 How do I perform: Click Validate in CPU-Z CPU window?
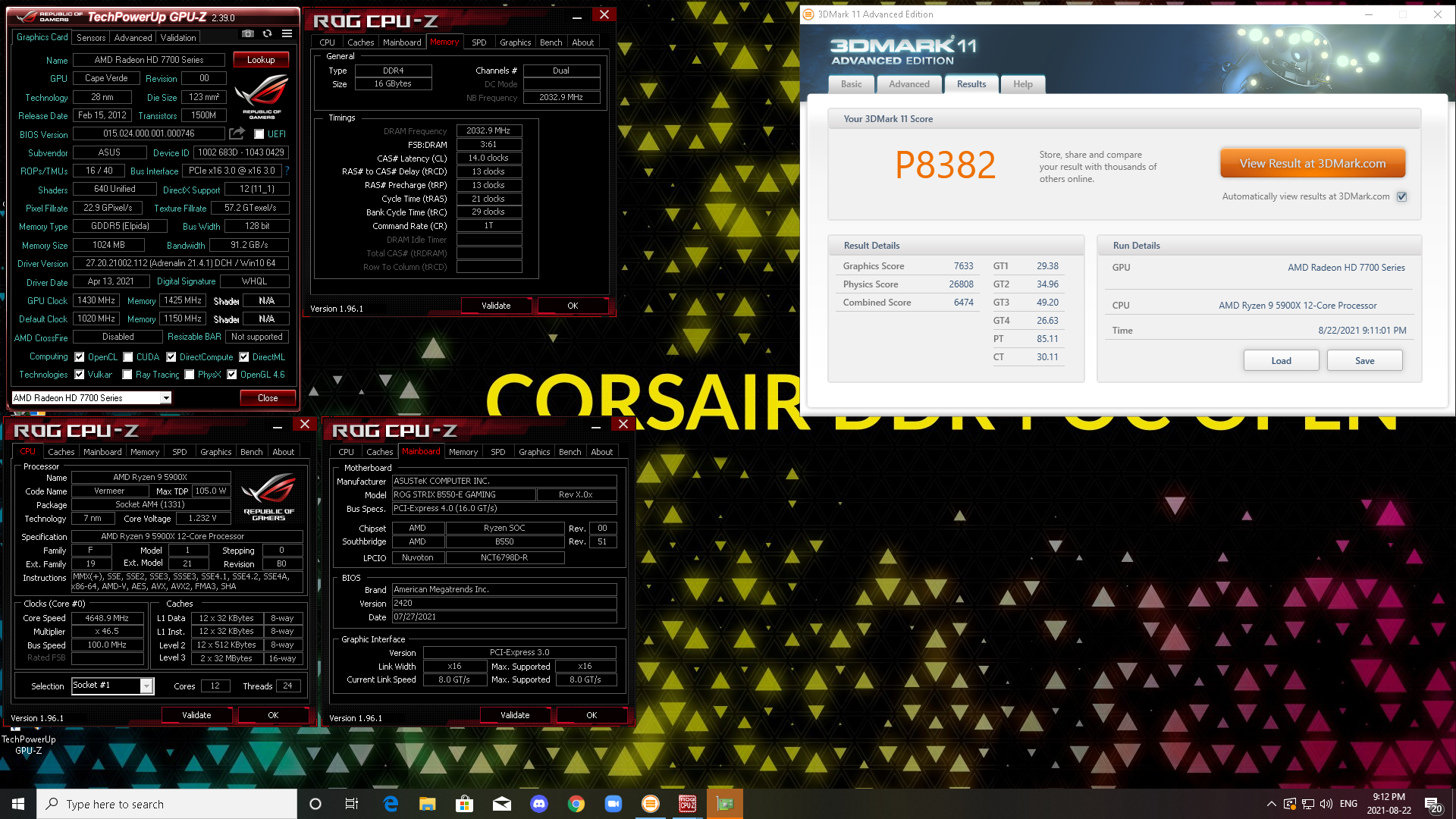coord(196,715)
